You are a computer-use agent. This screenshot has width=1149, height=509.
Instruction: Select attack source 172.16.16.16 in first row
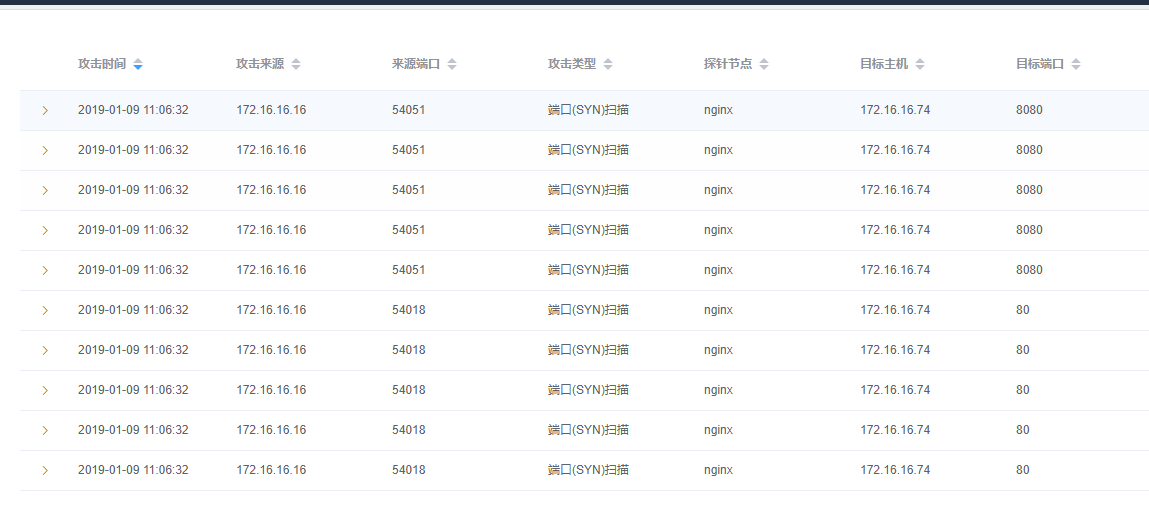pos(271,110)
